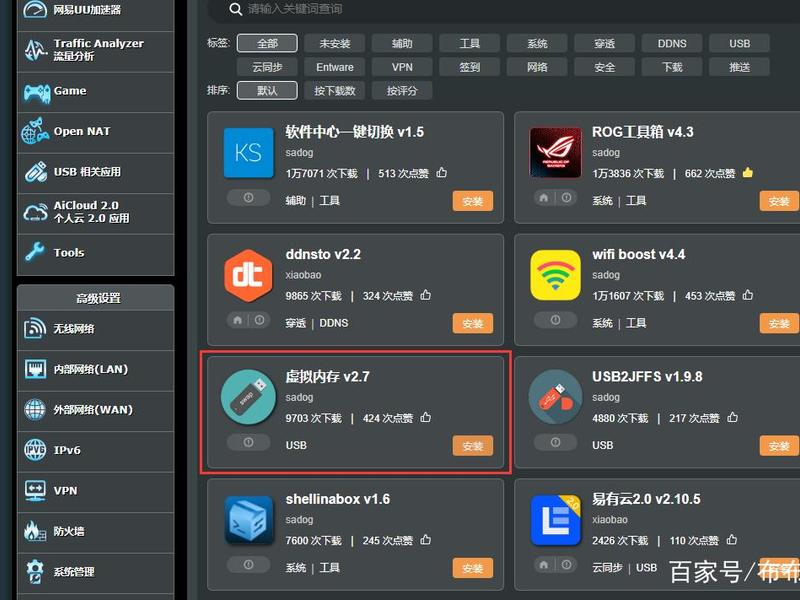Filter by 安全 tag
This screenshot has width=800, height=600.
point(604,67)
